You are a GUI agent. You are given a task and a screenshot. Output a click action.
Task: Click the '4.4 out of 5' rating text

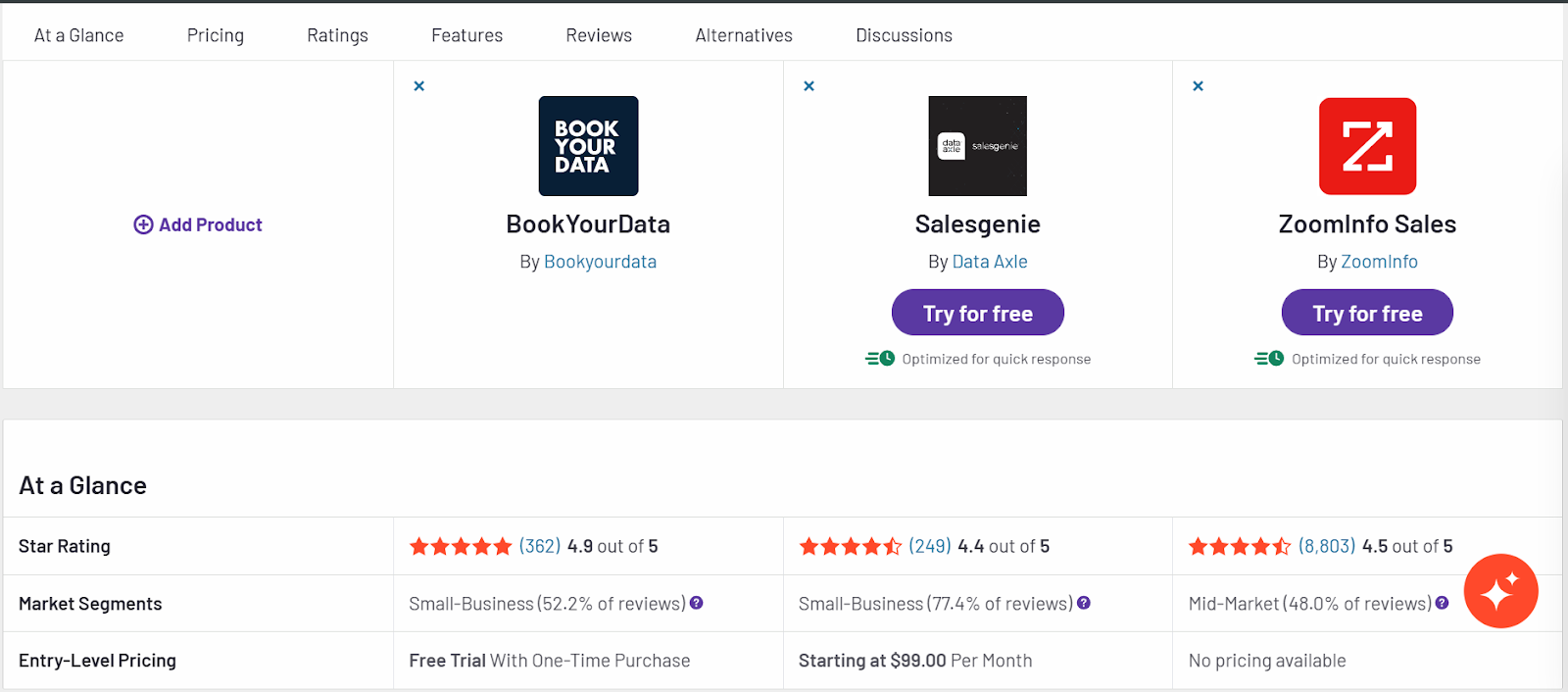1004,546
